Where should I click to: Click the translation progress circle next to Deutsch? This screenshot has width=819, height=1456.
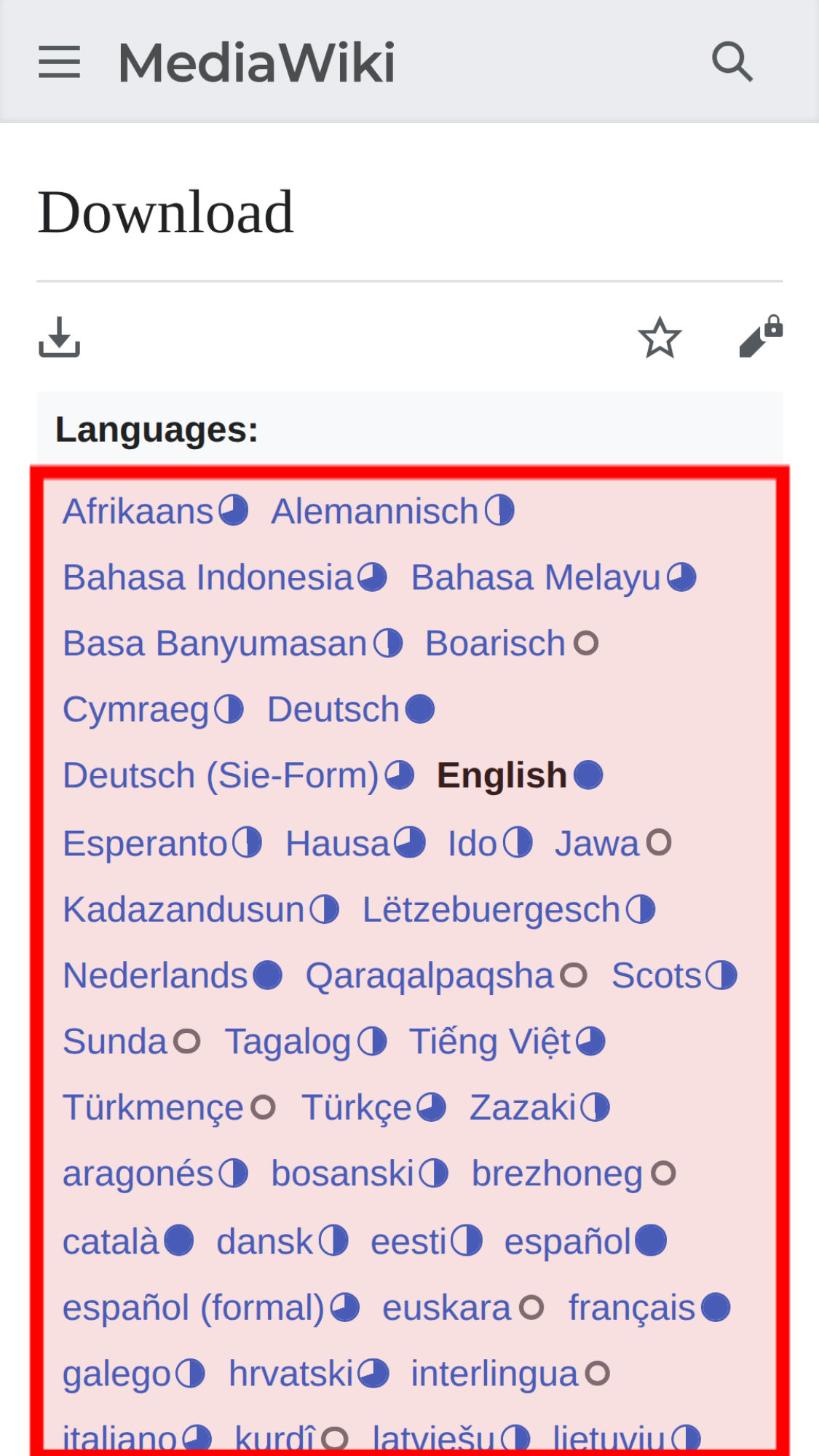(x=420, y=710)
